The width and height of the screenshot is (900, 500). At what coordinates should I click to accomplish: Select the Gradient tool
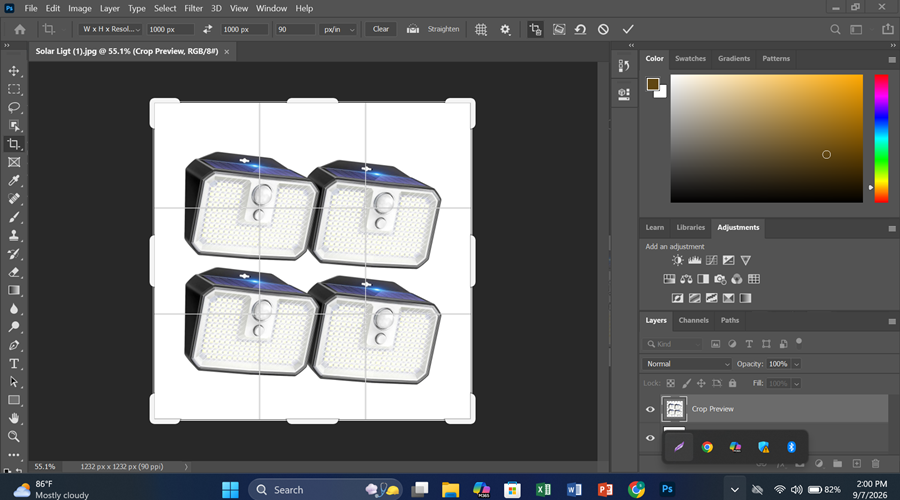click(14, 290)
